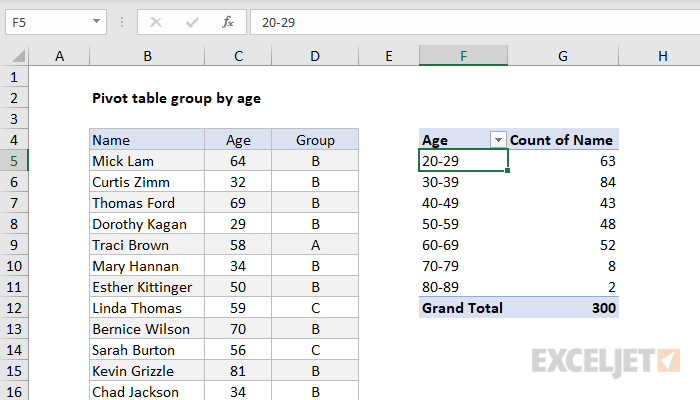Select row 9 header
Image resolution: width=700 pixels, height=400 pixels.
click(14, 245)
